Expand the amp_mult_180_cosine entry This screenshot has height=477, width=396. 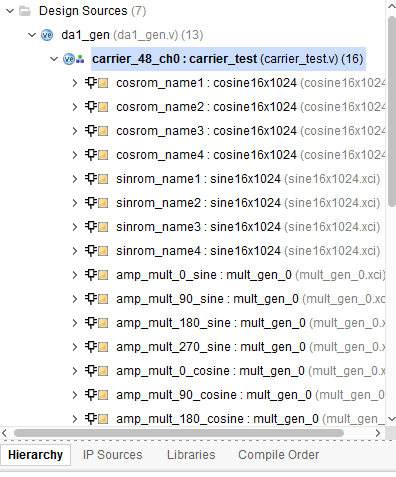click(75, 419)
